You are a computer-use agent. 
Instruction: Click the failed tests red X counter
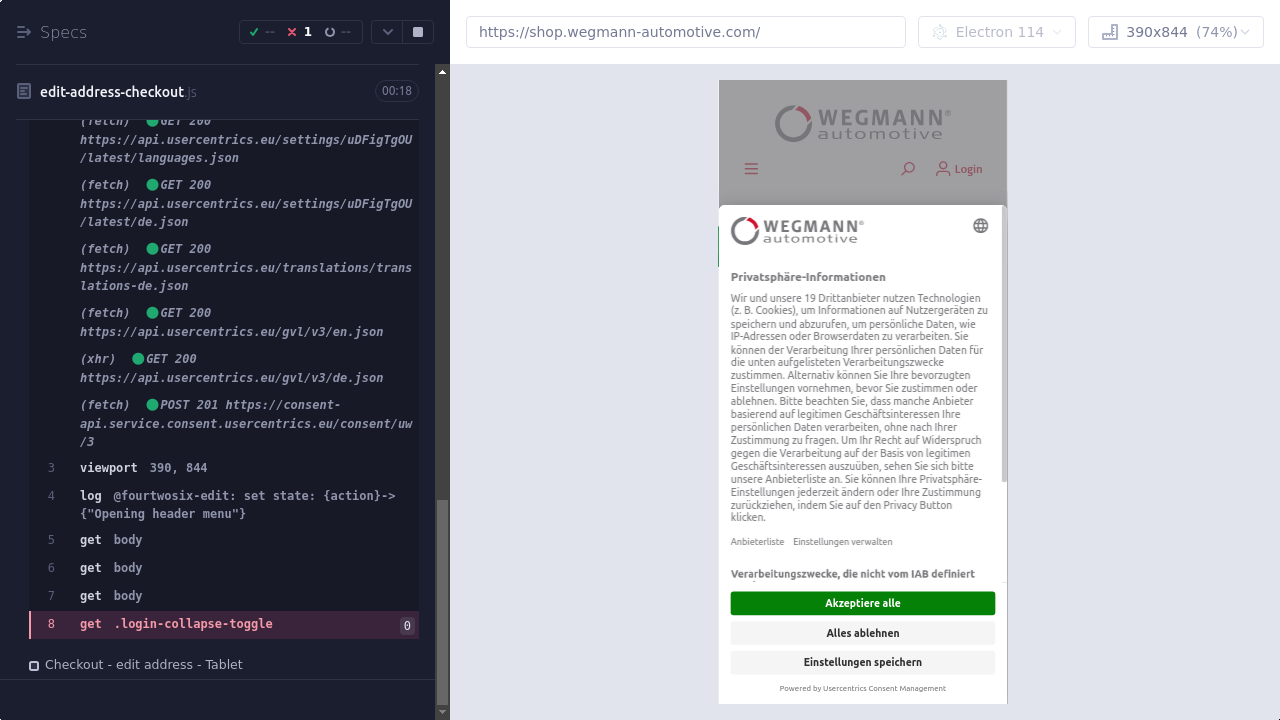click(x=299, y=32)
